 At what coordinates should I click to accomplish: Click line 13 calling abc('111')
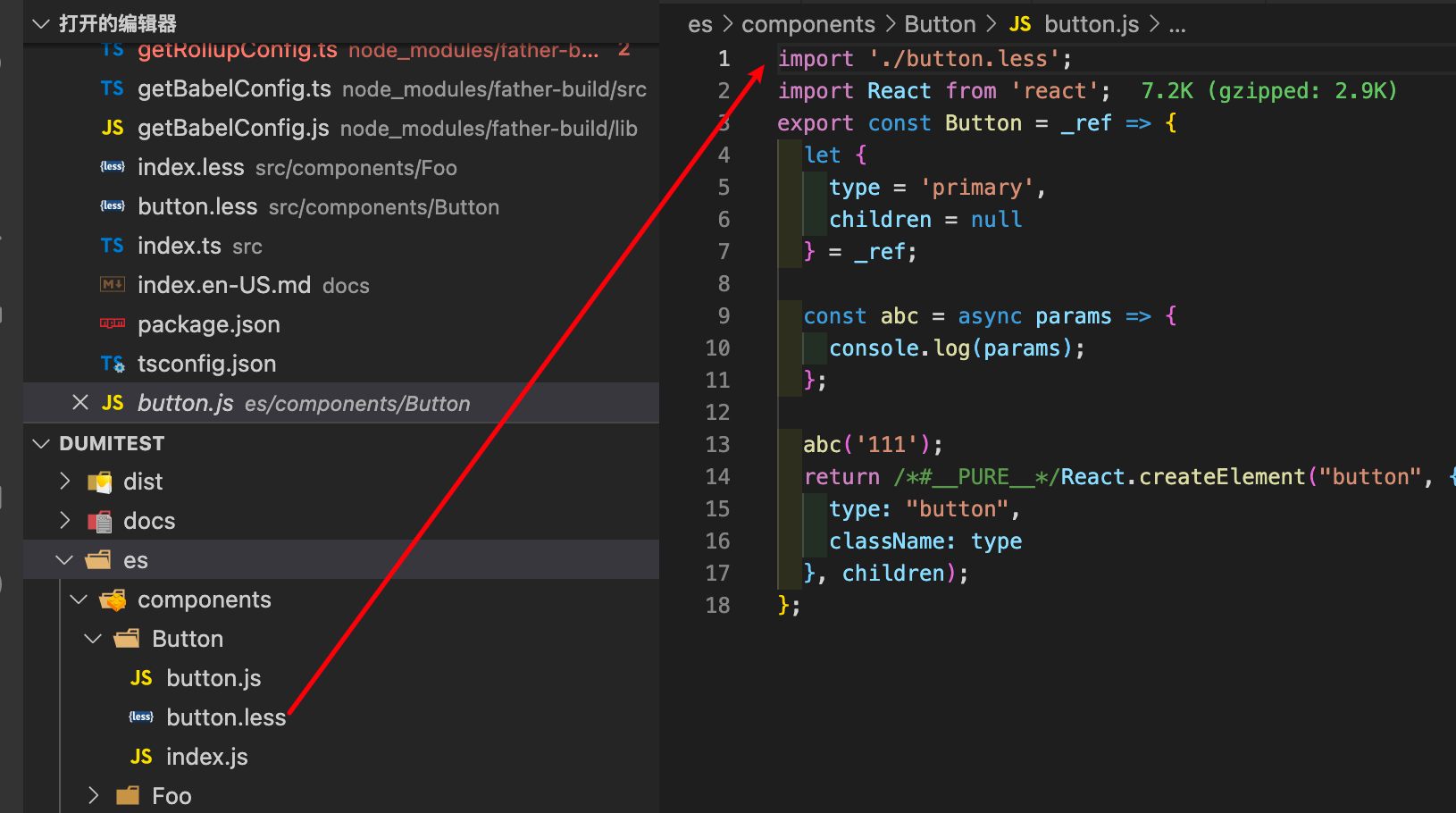(x=871, y=444)
